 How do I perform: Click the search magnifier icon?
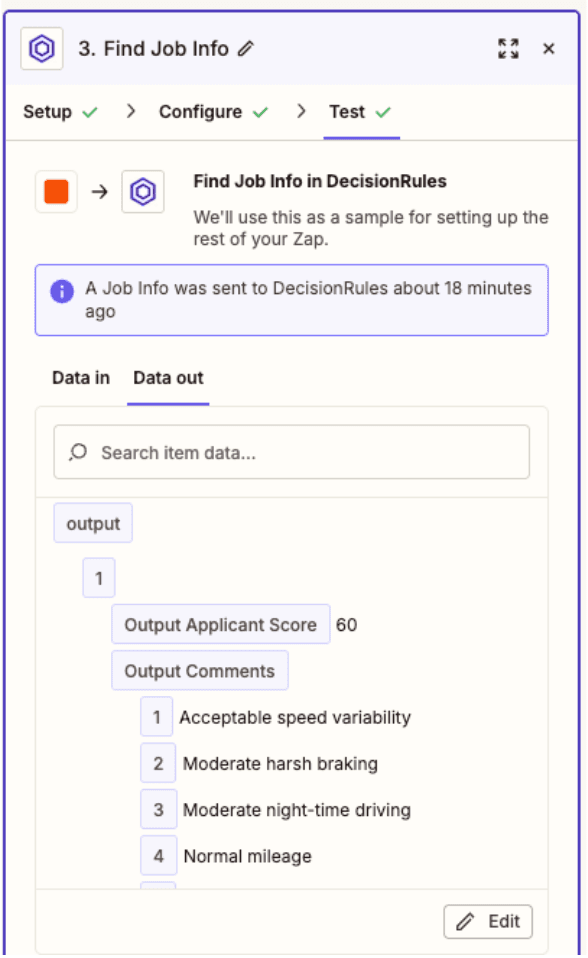pos(78,453)
